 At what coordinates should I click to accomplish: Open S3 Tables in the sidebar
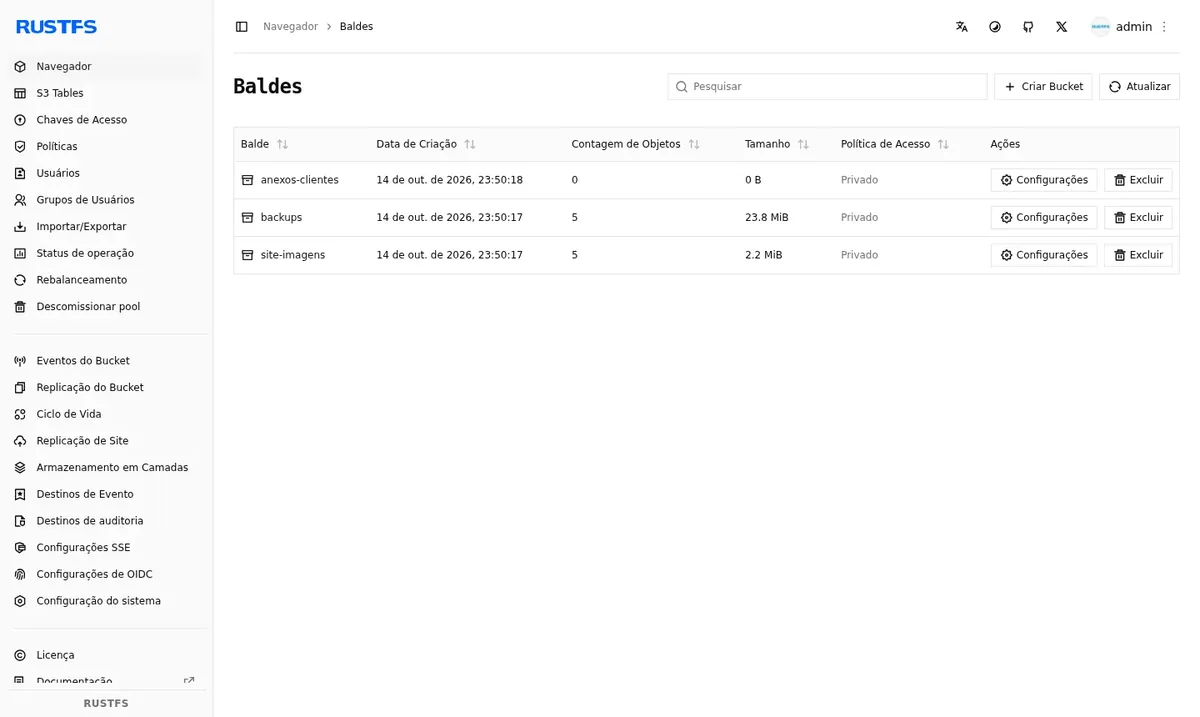tap(106, 93)
